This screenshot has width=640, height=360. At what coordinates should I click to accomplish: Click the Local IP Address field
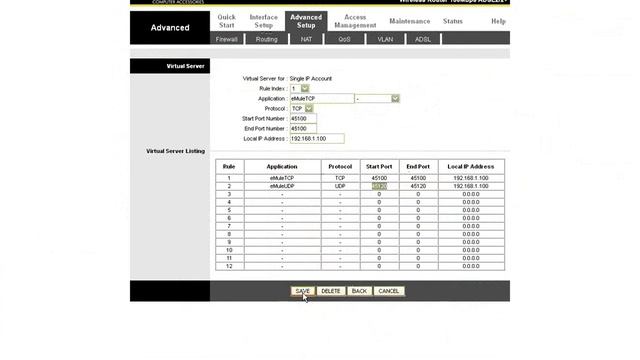point(317,139)
